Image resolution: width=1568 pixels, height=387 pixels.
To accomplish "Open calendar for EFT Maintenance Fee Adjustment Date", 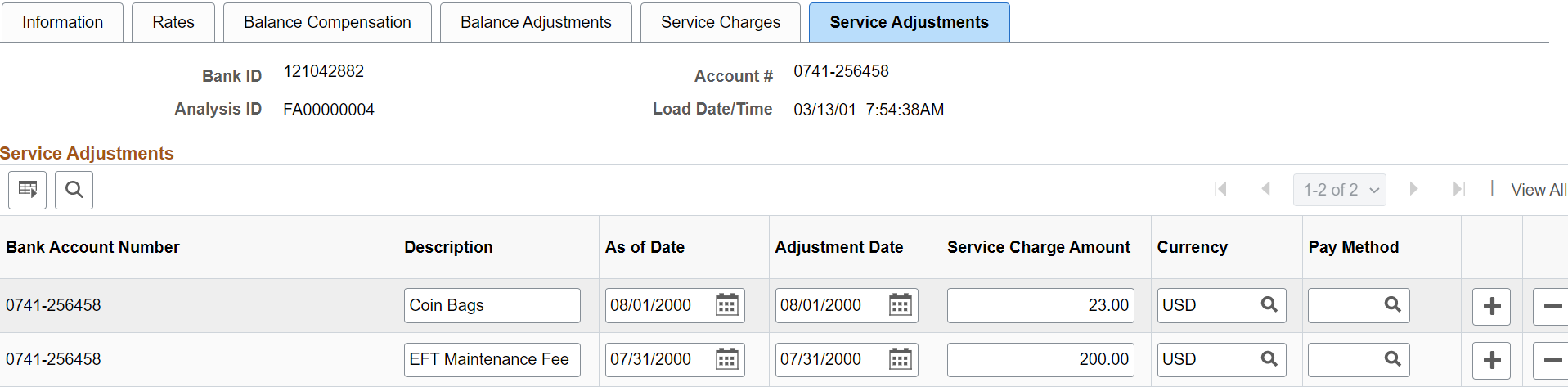I will (x=901, y=359).
